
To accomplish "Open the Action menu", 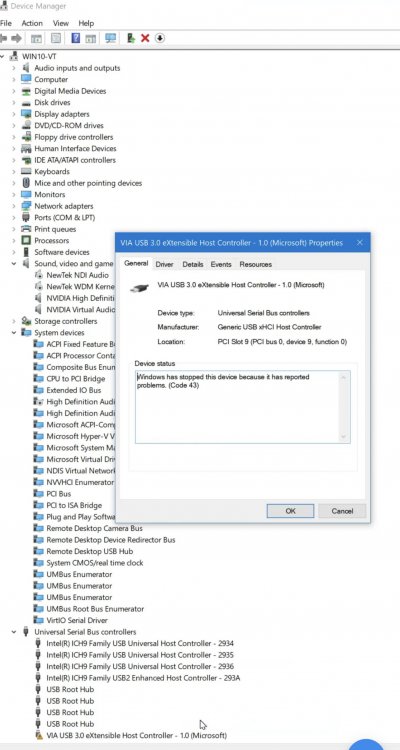I will pos(32,23).
